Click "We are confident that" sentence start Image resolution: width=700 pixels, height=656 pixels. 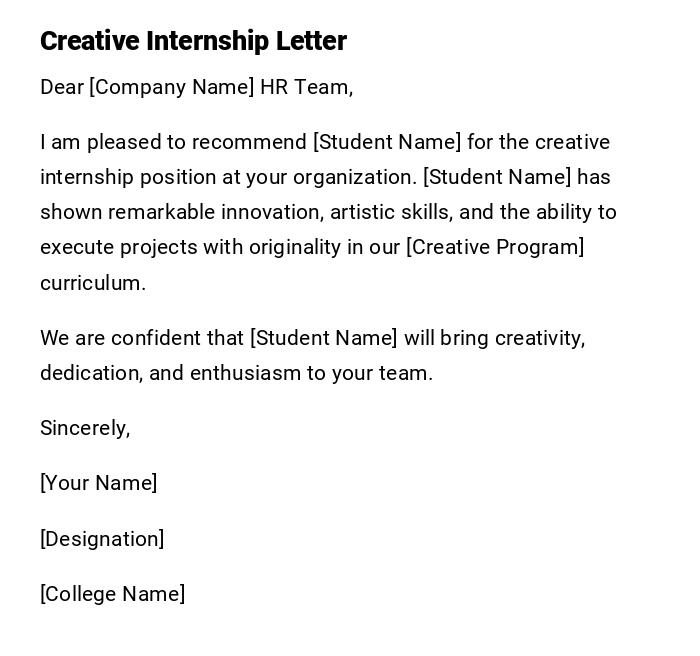(x=142, y=338)
